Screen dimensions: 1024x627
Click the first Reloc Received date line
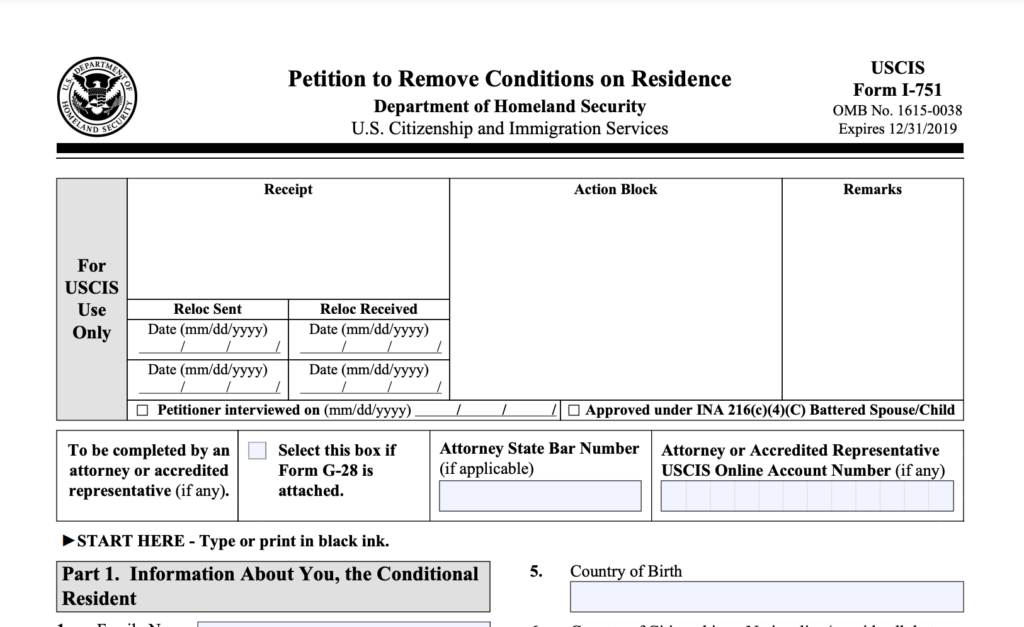tap(369, 347)
